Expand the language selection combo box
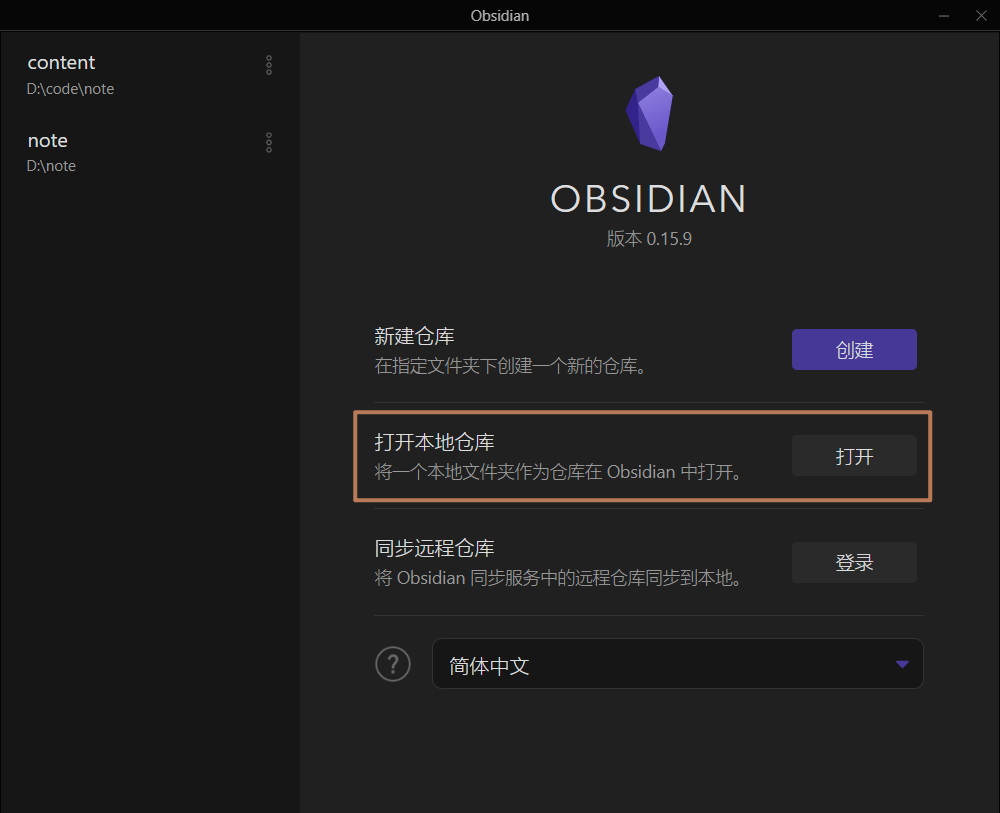Screen dimensions: 1000x813 point(677,663)
